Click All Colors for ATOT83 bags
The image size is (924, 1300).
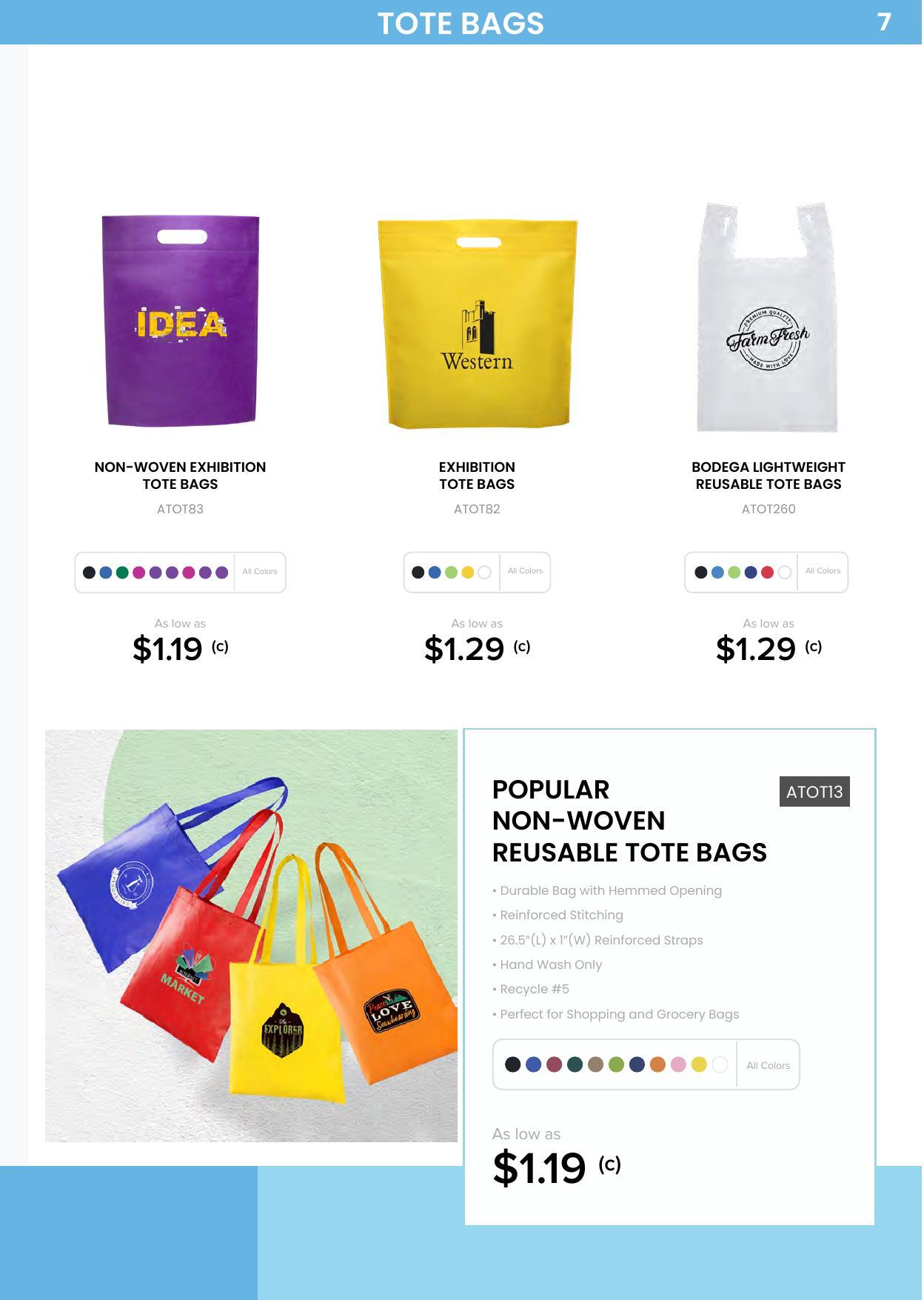(x=260, y=572)
